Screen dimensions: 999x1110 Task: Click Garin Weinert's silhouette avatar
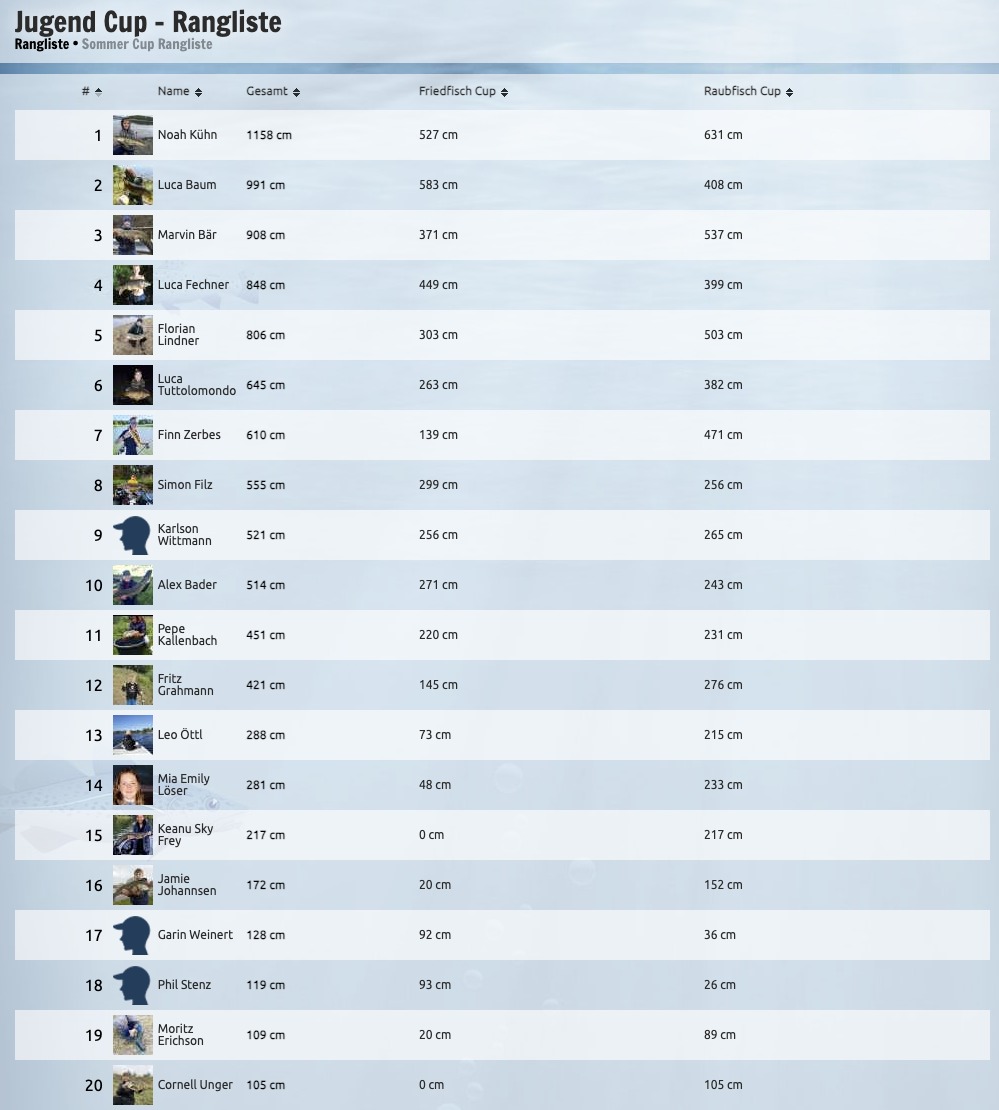pos(132,935)
